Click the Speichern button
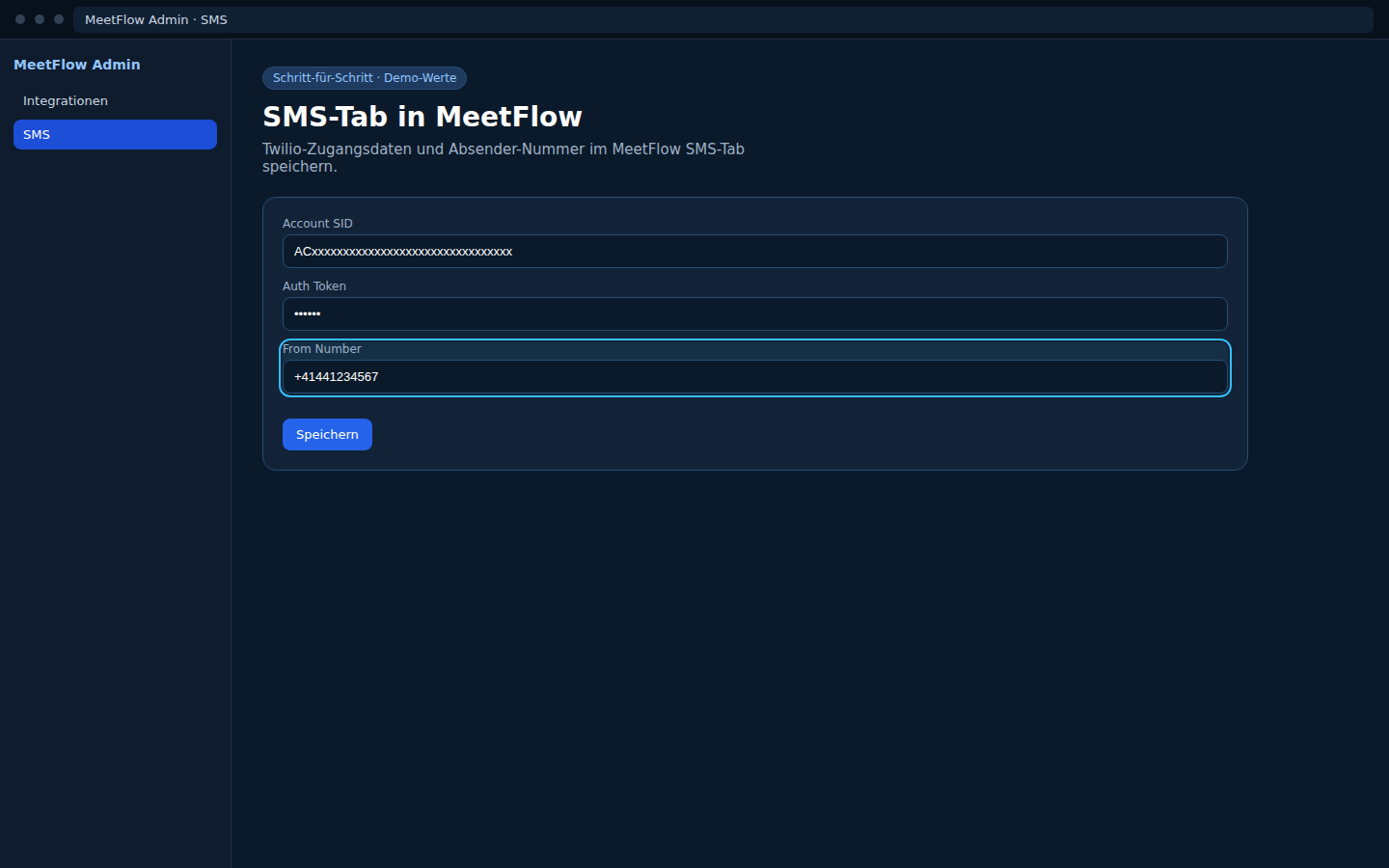Screen dimensions: 1389x868 pos(327,435)
